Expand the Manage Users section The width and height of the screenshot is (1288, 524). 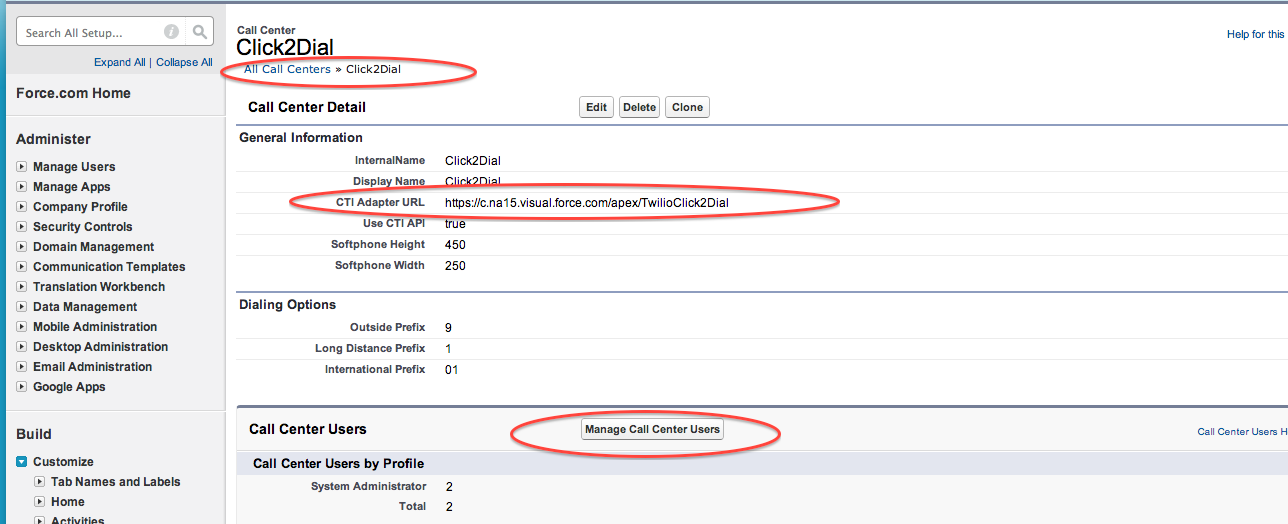(x=22, y=167)
